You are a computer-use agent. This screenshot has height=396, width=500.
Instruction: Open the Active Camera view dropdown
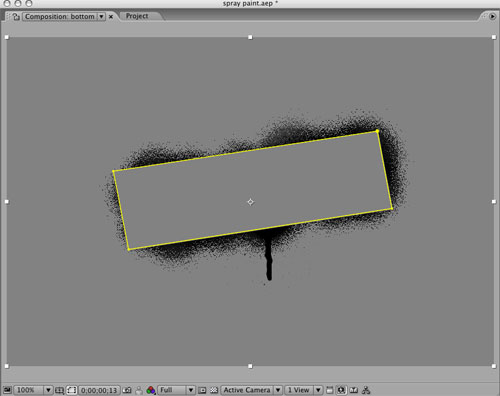pyautogui.click(x=252, y=390)
